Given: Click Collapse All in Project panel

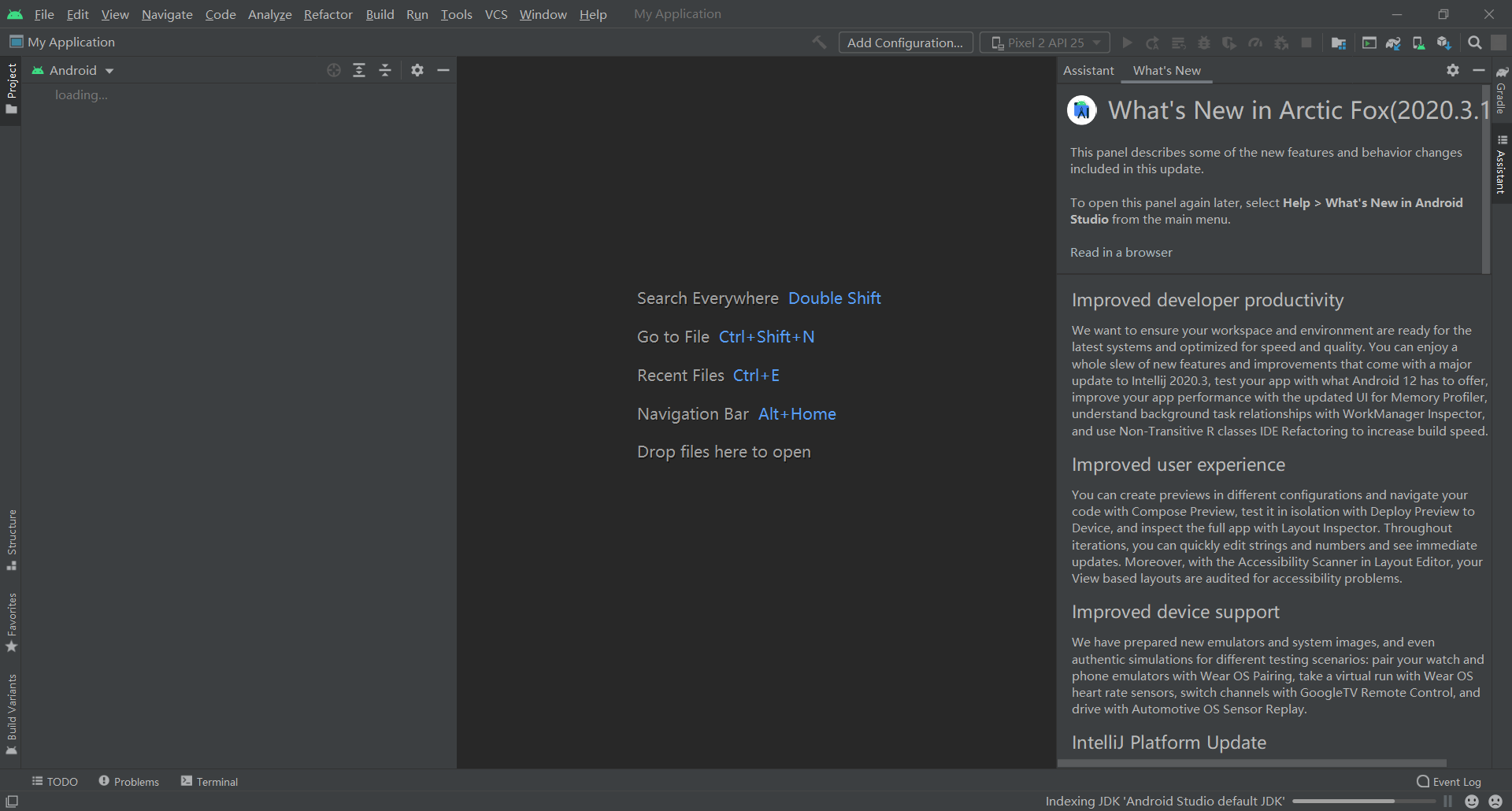Looking at the screenshot, I should 385,70.
